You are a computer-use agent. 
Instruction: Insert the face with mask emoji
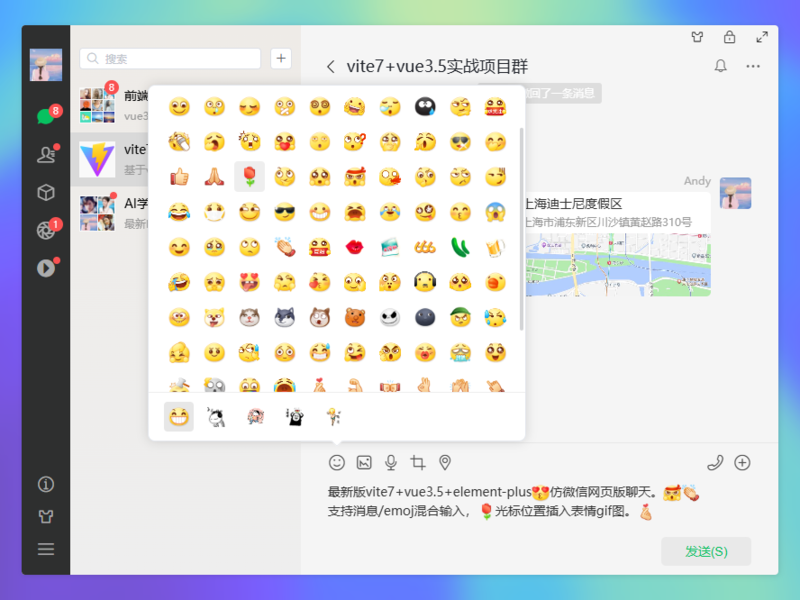214,212
